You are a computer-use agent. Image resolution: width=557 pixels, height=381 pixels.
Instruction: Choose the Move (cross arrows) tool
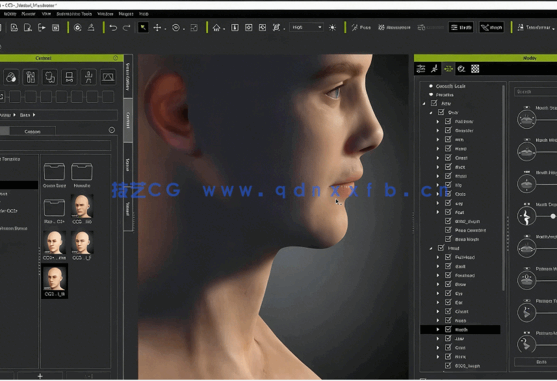(157, 27)
